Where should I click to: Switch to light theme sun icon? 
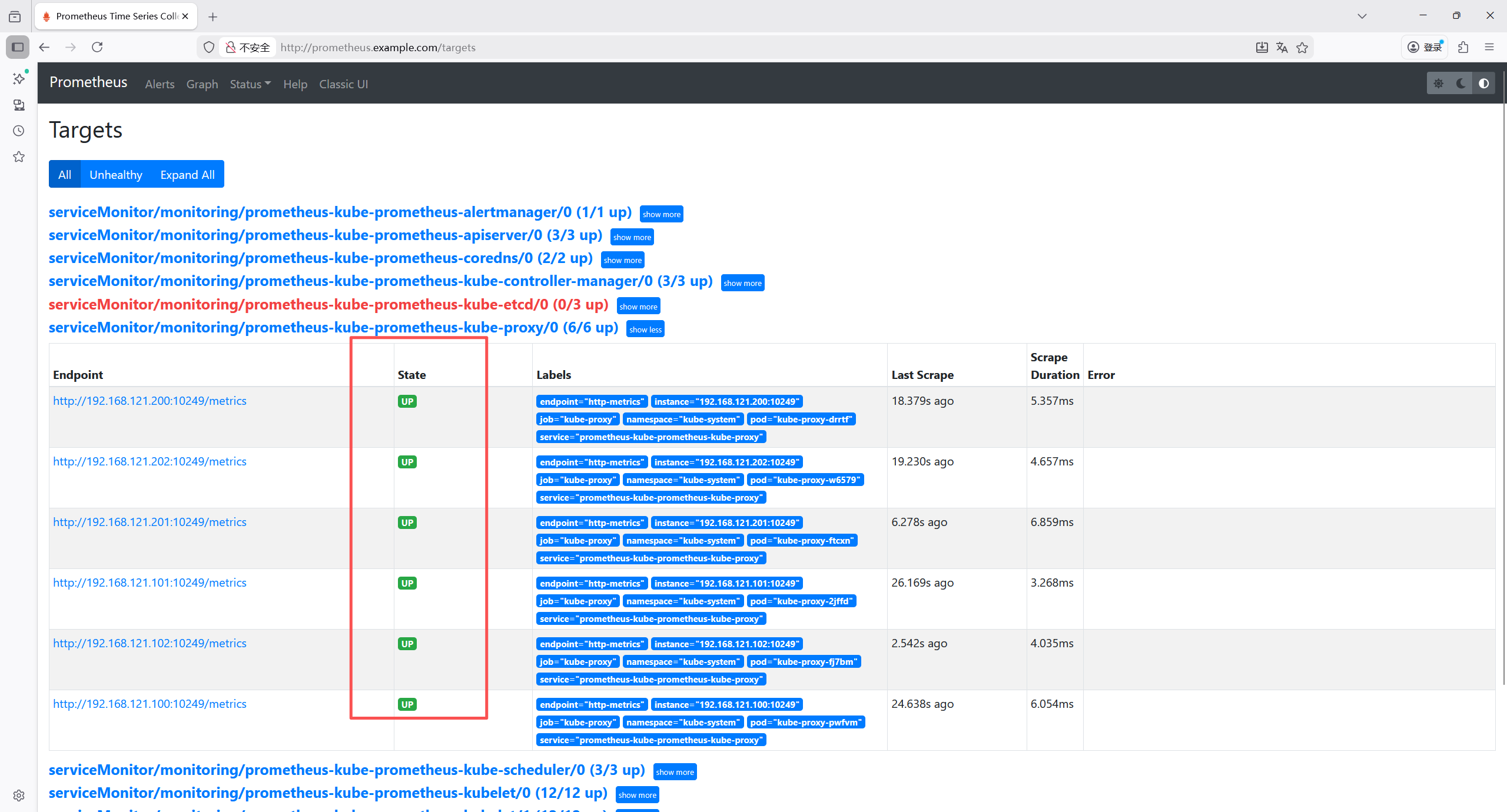point(1438,84)
